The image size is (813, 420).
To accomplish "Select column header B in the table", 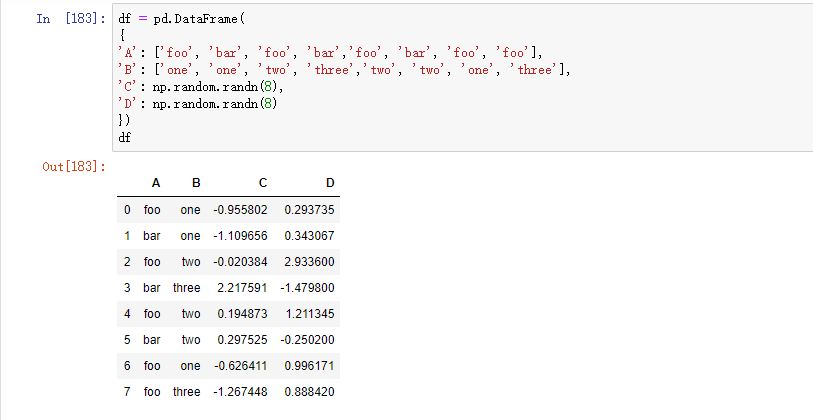I will [196, 183].
